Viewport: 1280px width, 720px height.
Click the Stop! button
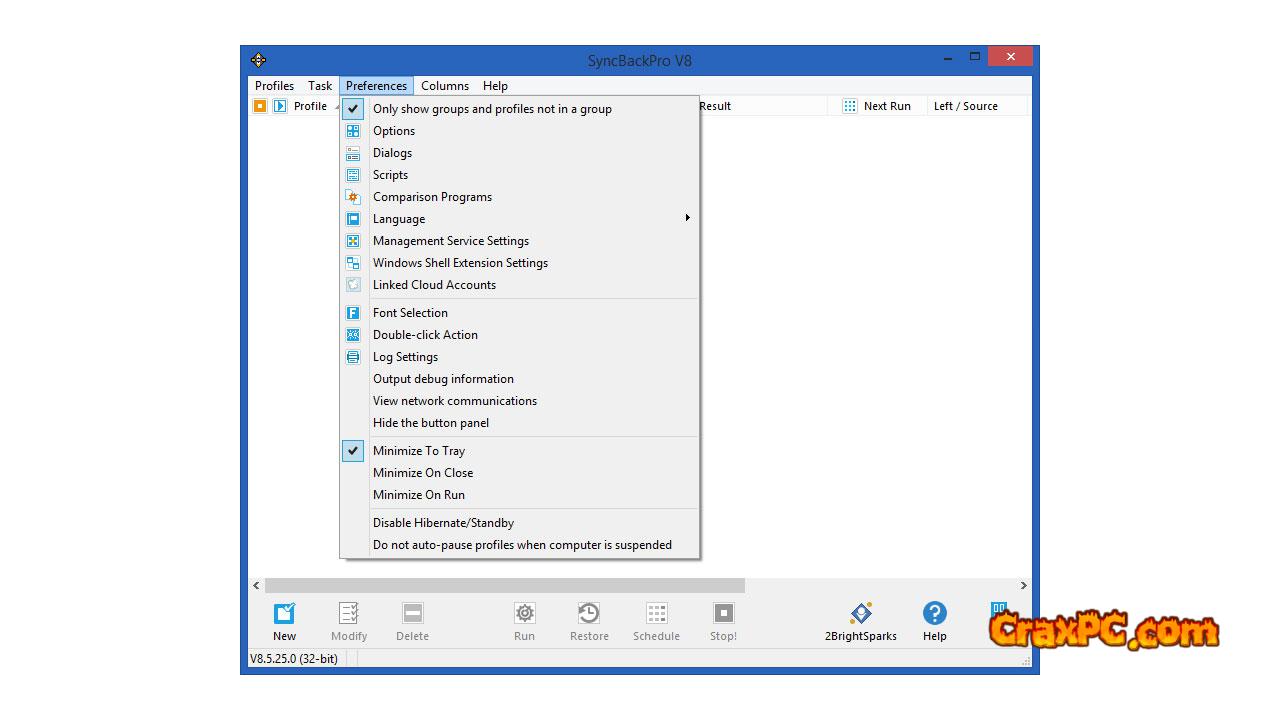click(x=723, y=621)
